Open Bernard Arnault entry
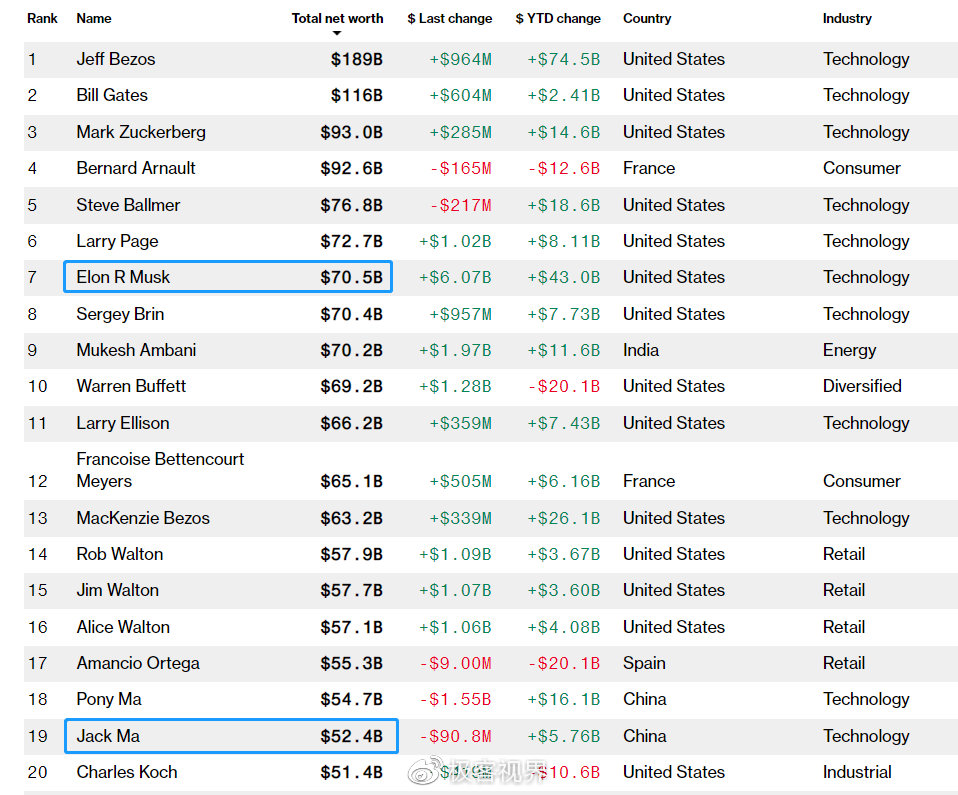958x795 pixels. [136, 168]
